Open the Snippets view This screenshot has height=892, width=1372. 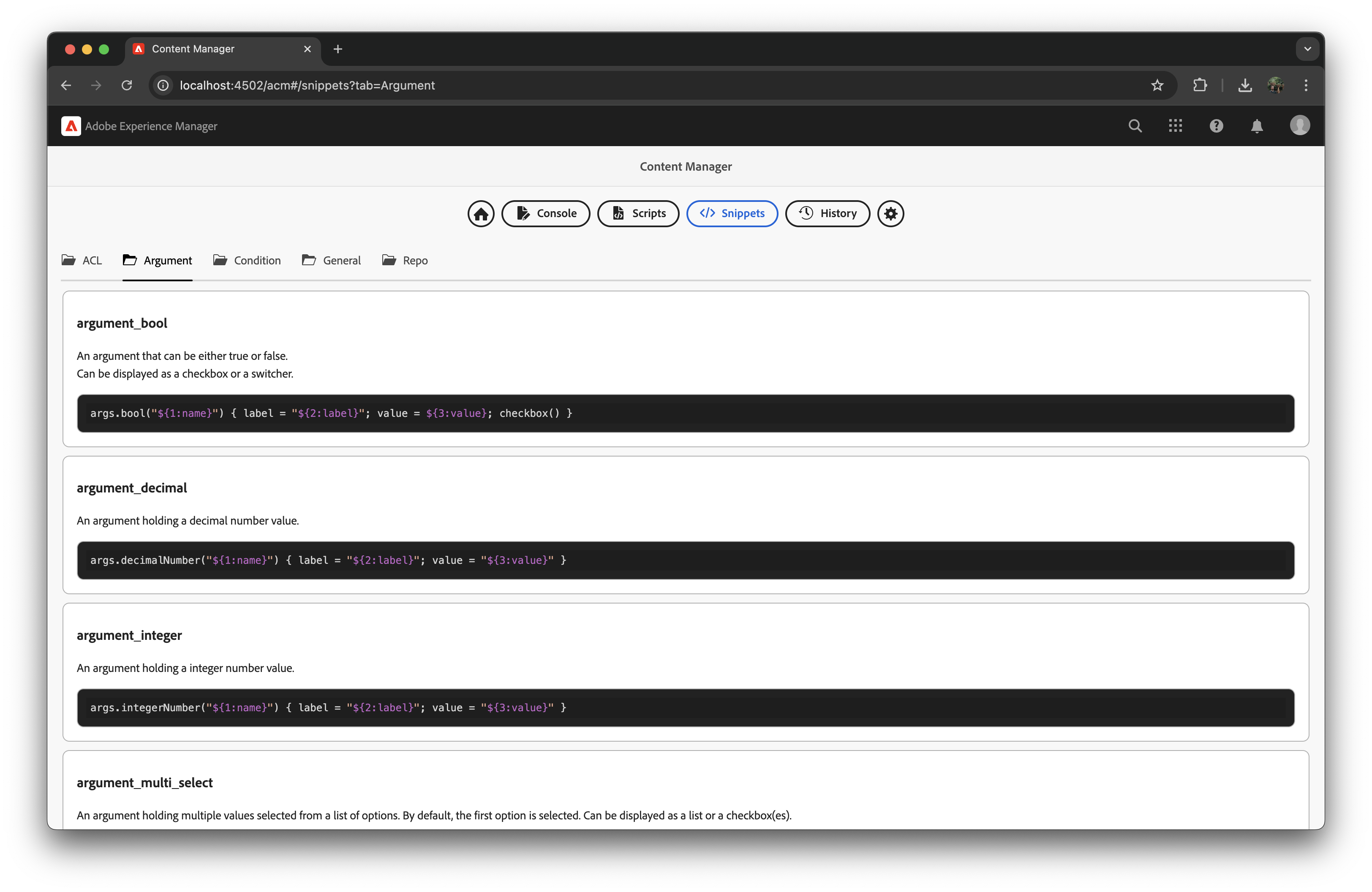(x=732, y=214)
